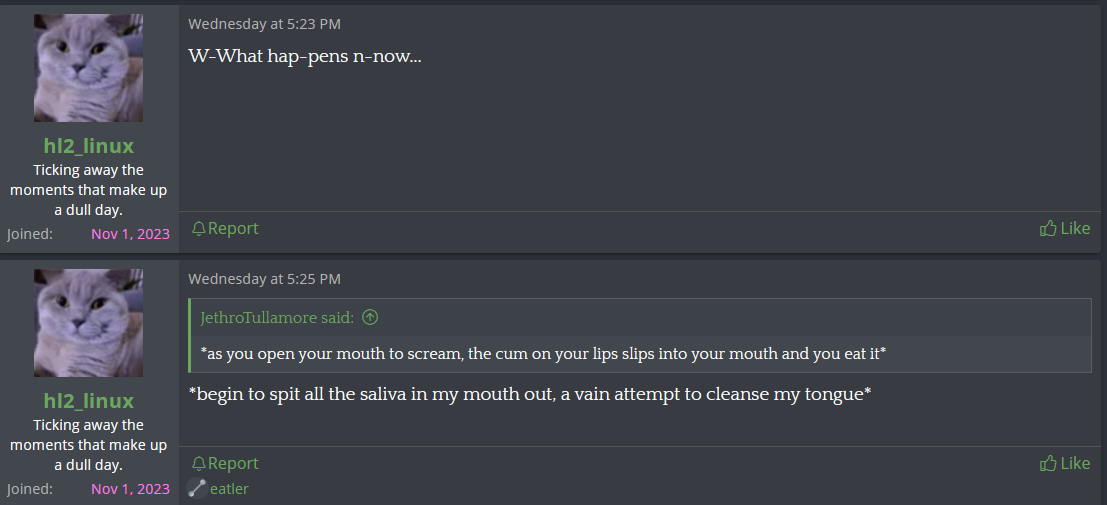The height and width of the screenshot is (505, 1107).
Task: Click the 'JethroTullamore said:' quote header
Action: [277, 318]
